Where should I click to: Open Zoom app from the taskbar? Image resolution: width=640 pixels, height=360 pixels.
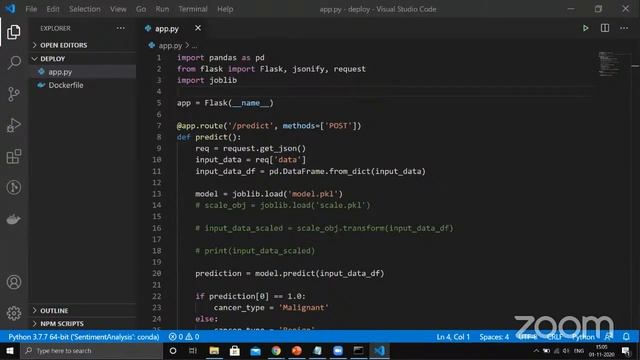[x=338, y=351]
